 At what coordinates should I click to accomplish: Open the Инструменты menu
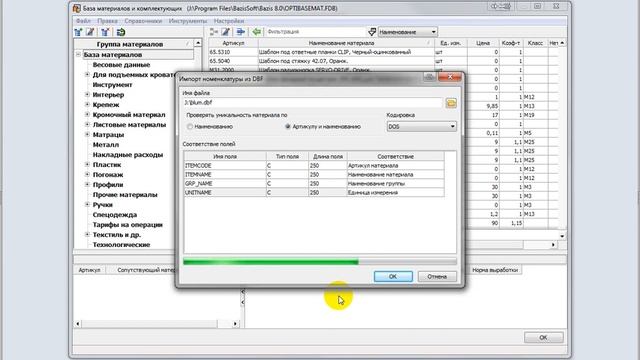(188, 21)
